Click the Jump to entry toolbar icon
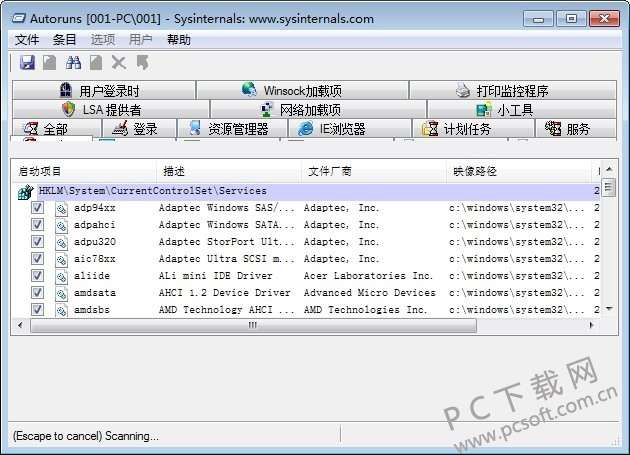Image resolution: width=630 pixels, height=455 pixels. point(143,63)
